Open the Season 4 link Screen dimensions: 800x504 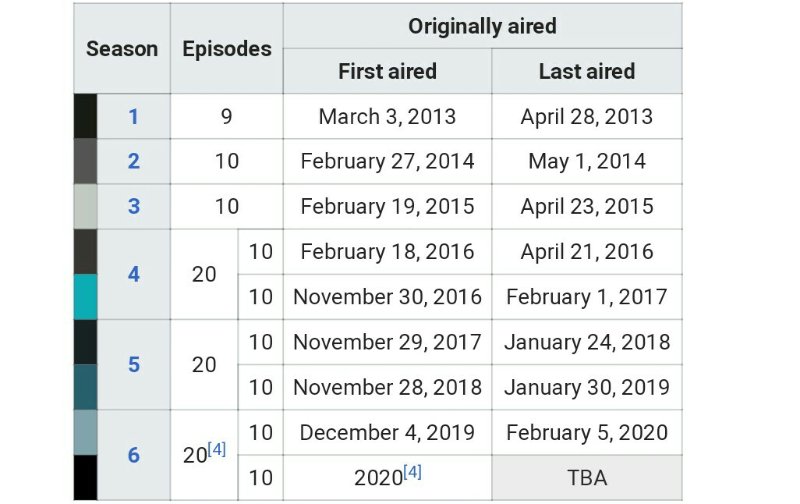pos(134,274)
